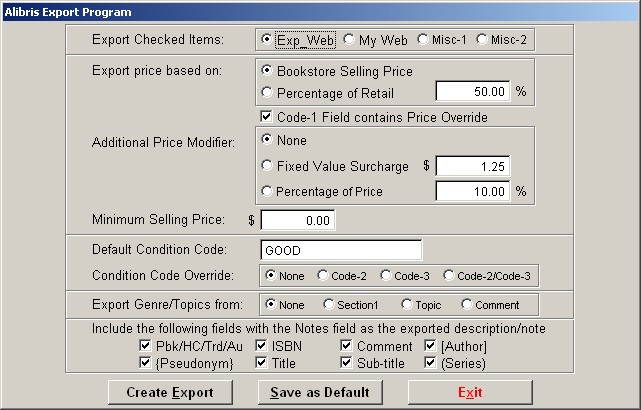
Task: Click the Export price based on label
Action: (157, 70)
